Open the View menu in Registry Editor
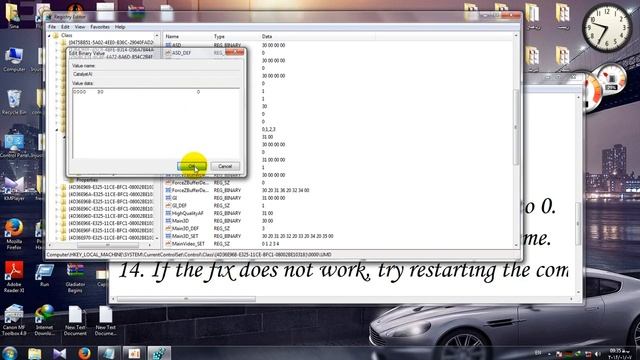The image size is (640, 360). point(80,27)
